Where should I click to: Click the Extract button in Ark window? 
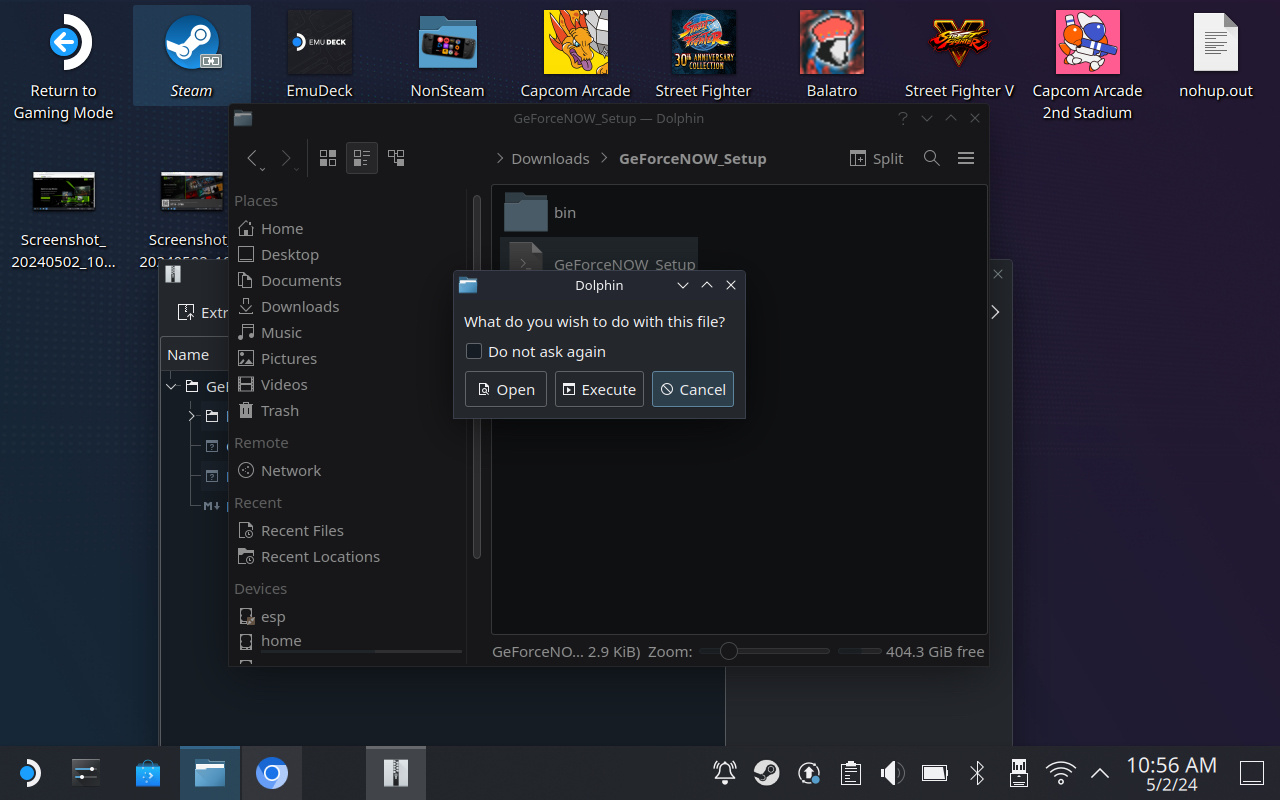click(x=202, y=313)
